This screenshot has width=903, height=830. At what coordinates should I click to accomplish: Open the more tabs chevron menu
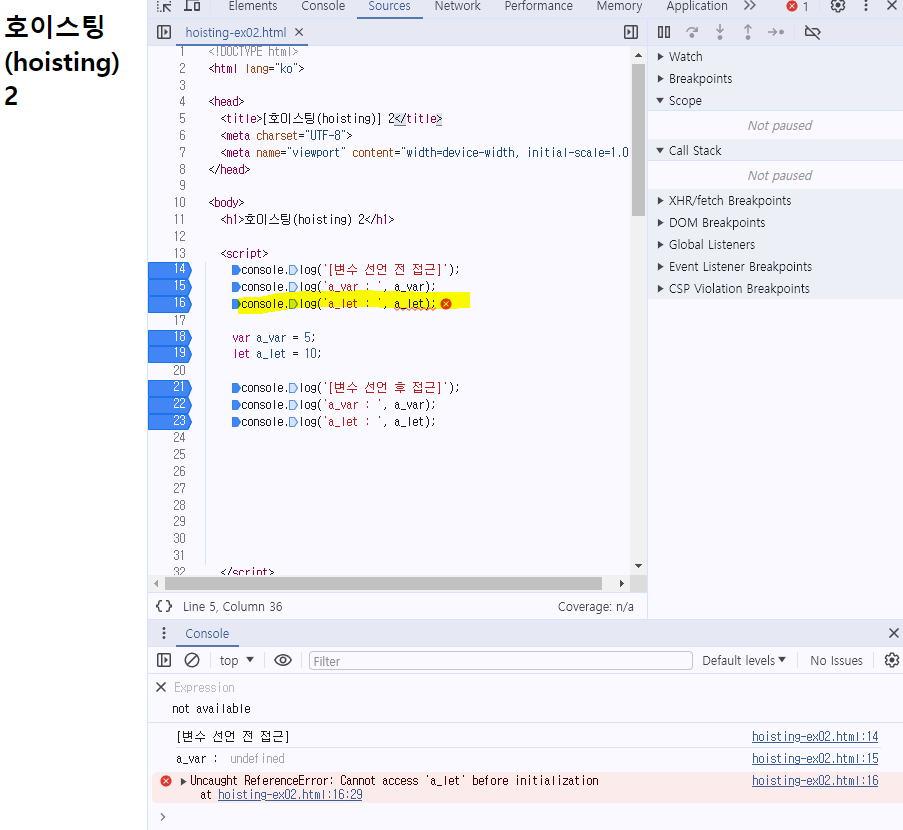tap(749, 6)
